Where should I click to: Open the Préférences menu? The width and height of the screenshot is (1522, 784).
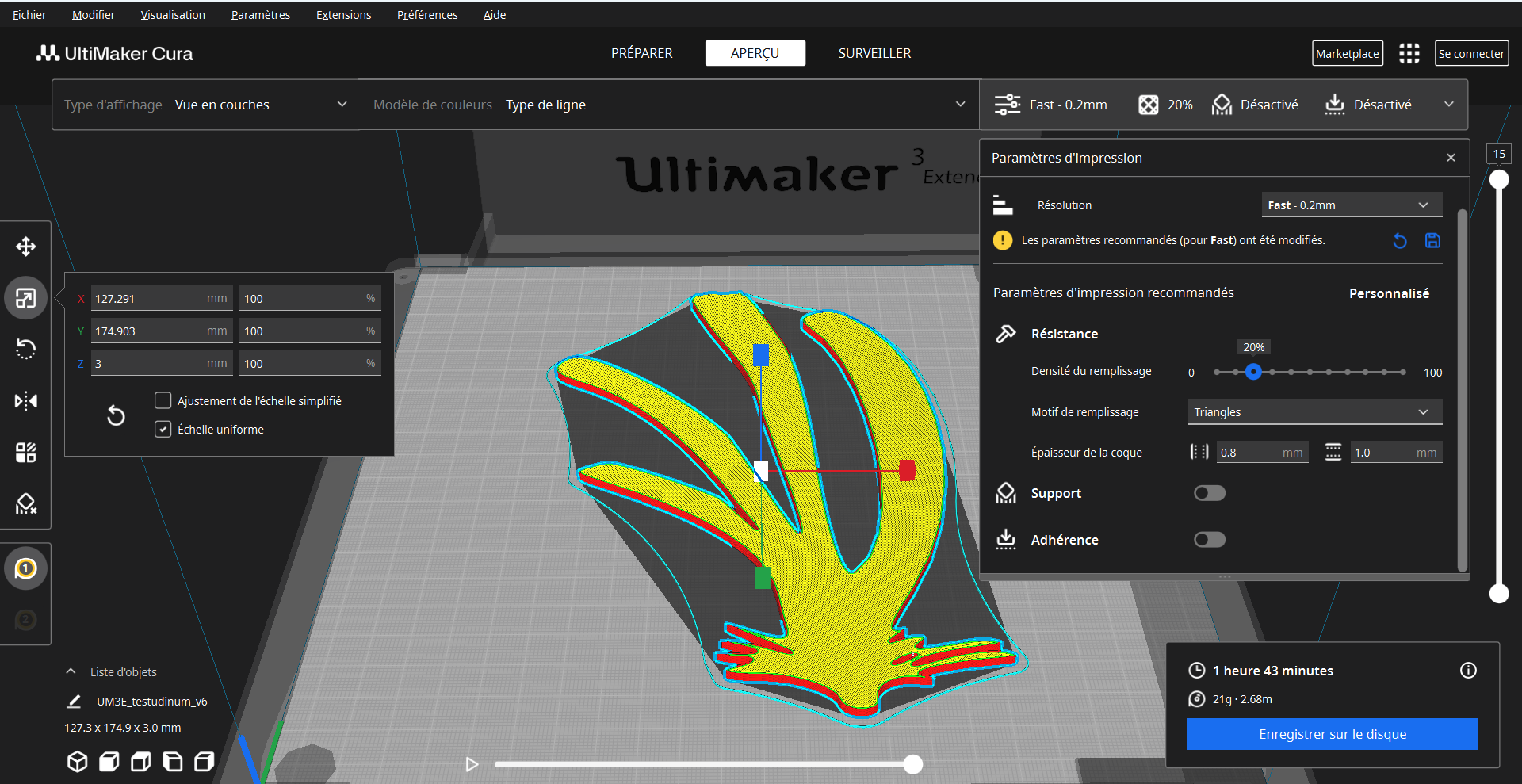click(427, 14)
